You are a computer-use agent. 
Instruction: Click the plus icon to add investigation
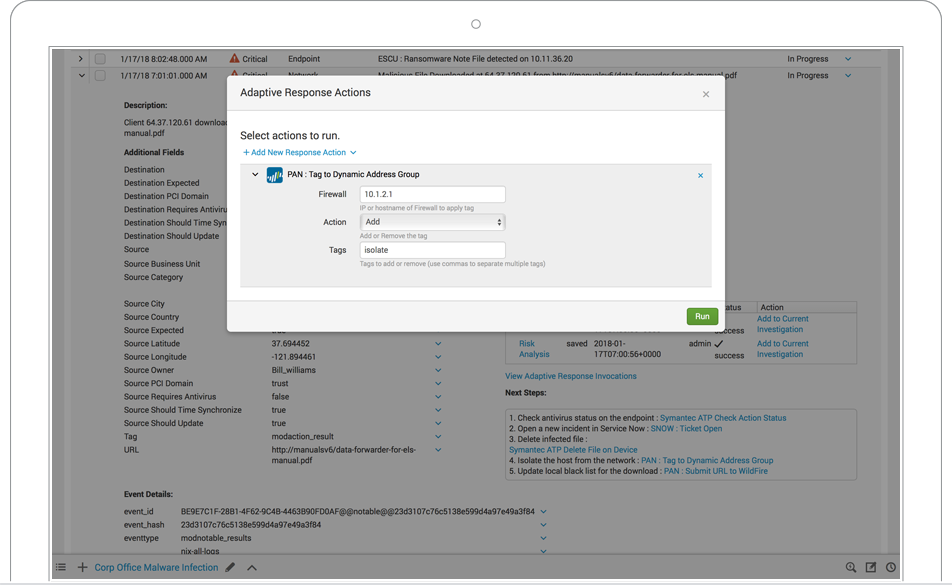coord(83,567)
